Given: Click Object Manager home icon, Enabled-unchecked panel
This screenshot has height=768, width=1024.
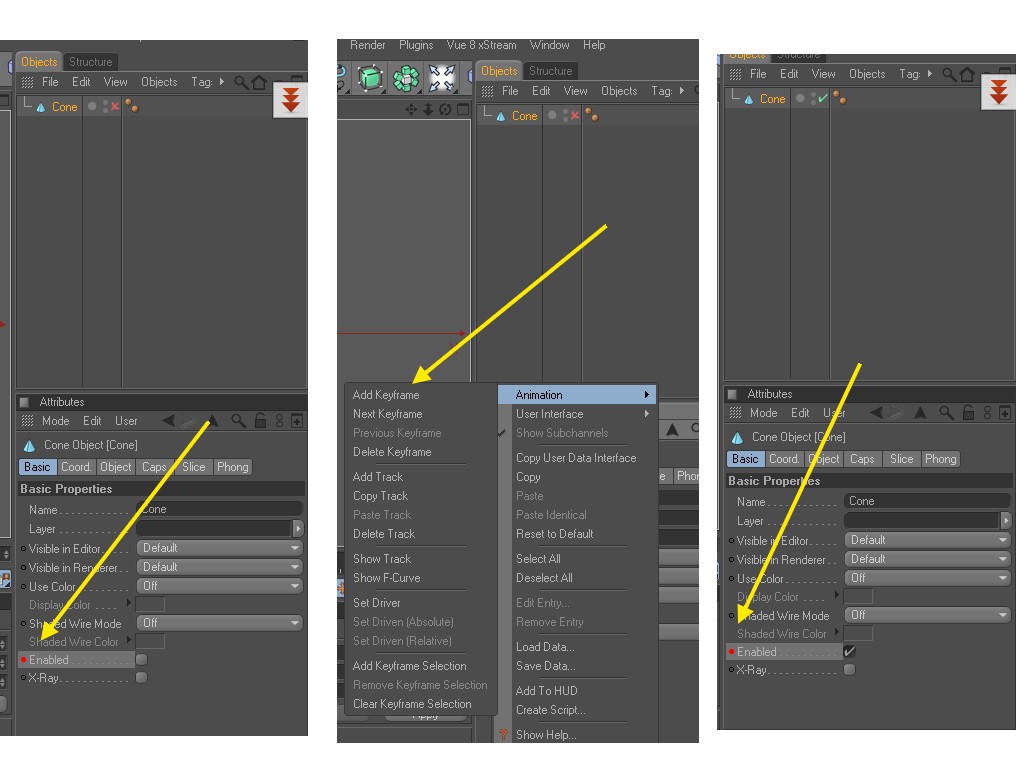Looking at the screenshot, I should coord(259,82).
